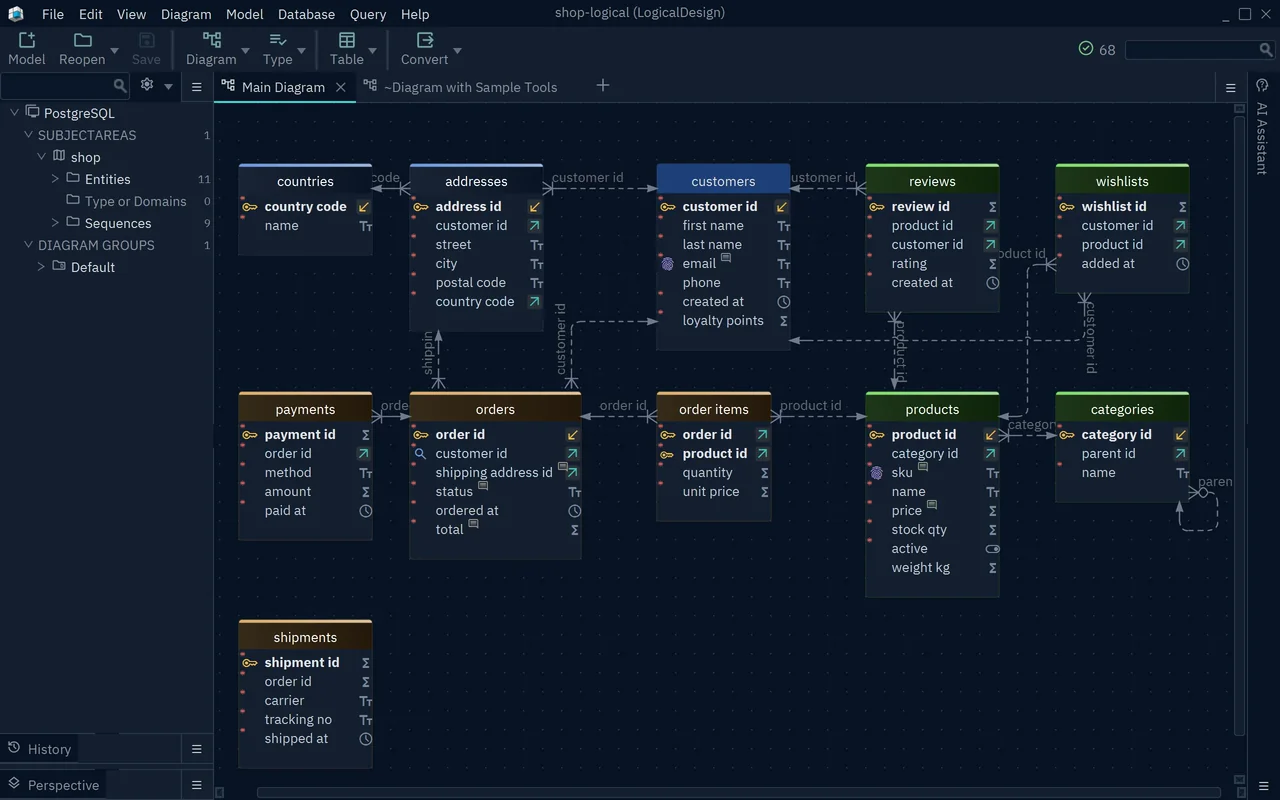
Task: Click the horizontal scrollbar under the diagram
Action: [740, 793]
